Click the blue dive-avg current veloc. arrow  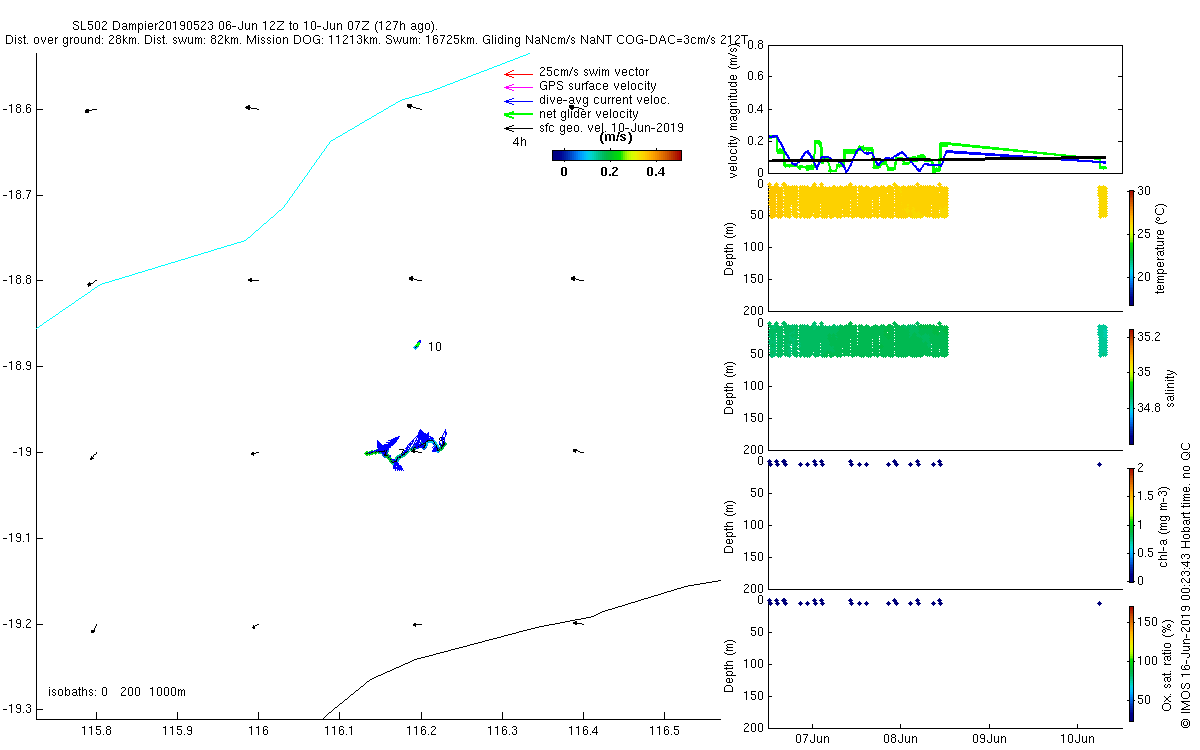516,101
